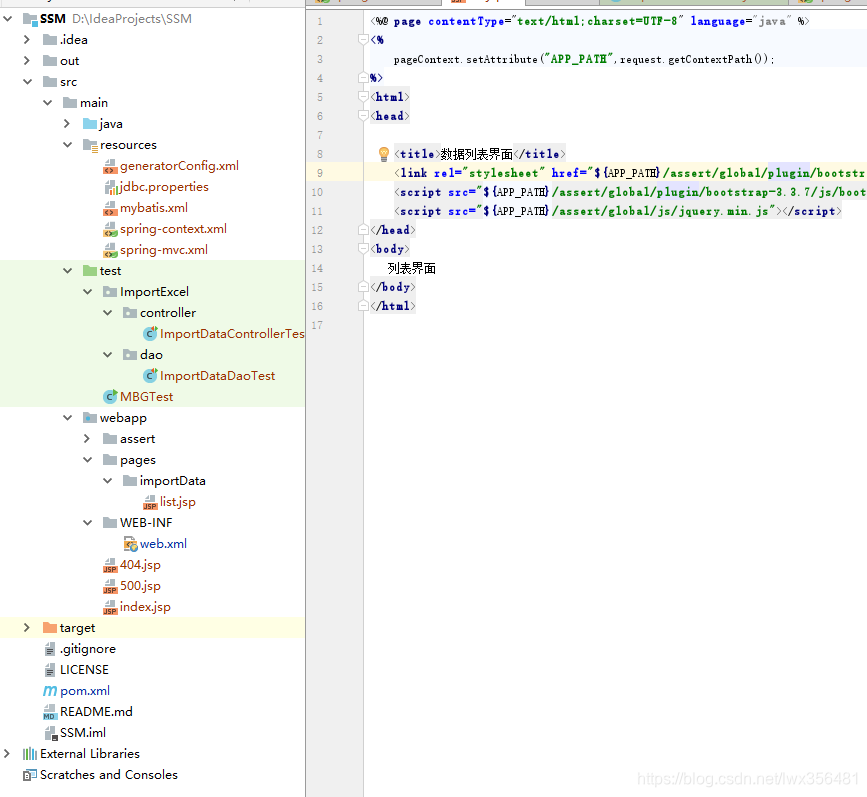
Task: Click the ImportDataControllerTest class icon
Action: click(x=150, y=334)
